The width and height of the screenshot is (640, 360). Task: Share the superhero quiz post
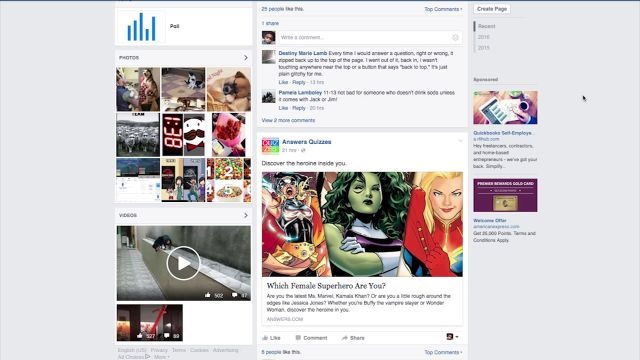(x=353, y=338)
